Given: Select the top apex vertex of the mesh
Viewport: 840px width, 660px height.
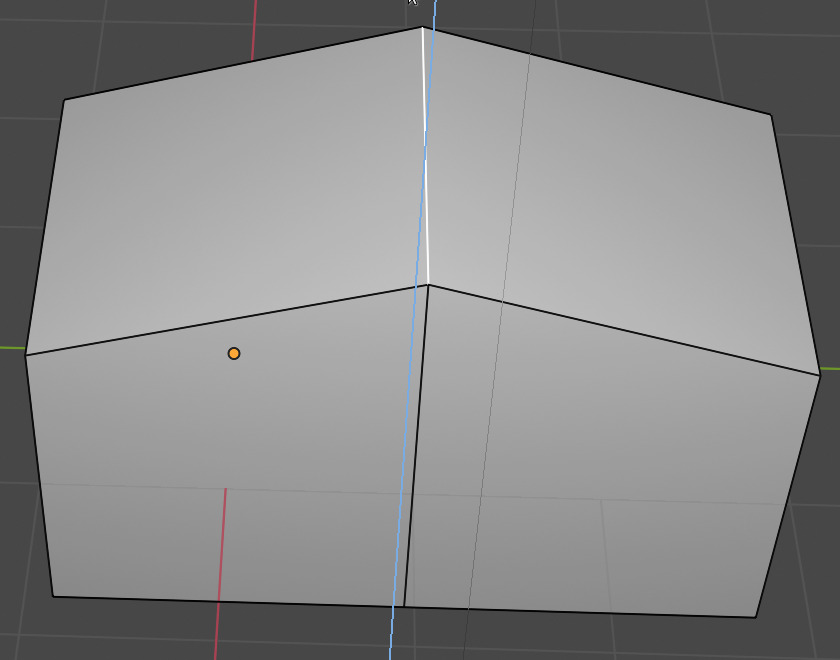Looking at the screenshot, I should click(x=423, y=27).
